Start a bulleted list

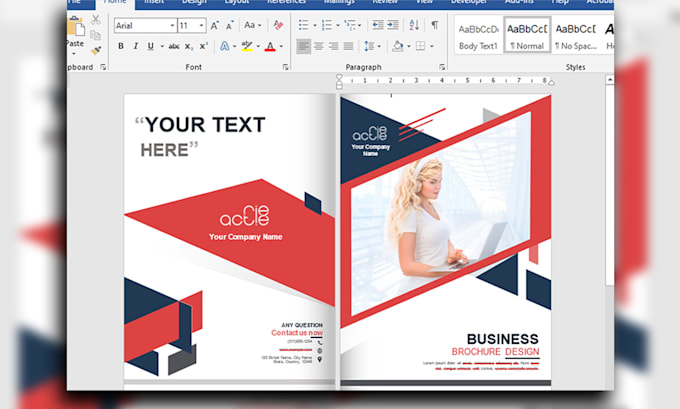point(304,25)
